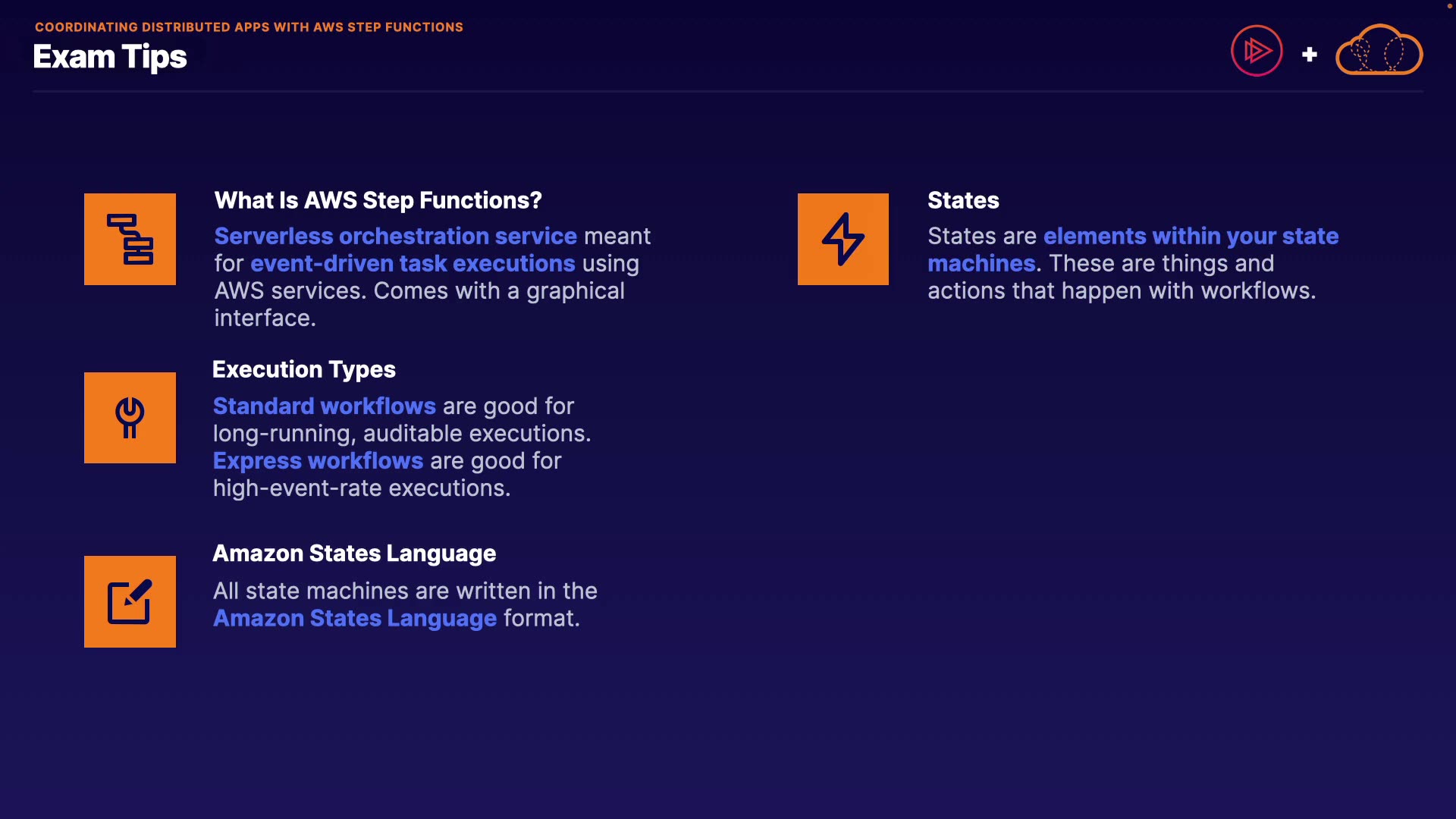1456x819 pixels.
Task: Click the pencil edit icon
Action: (x=130, y=601)
